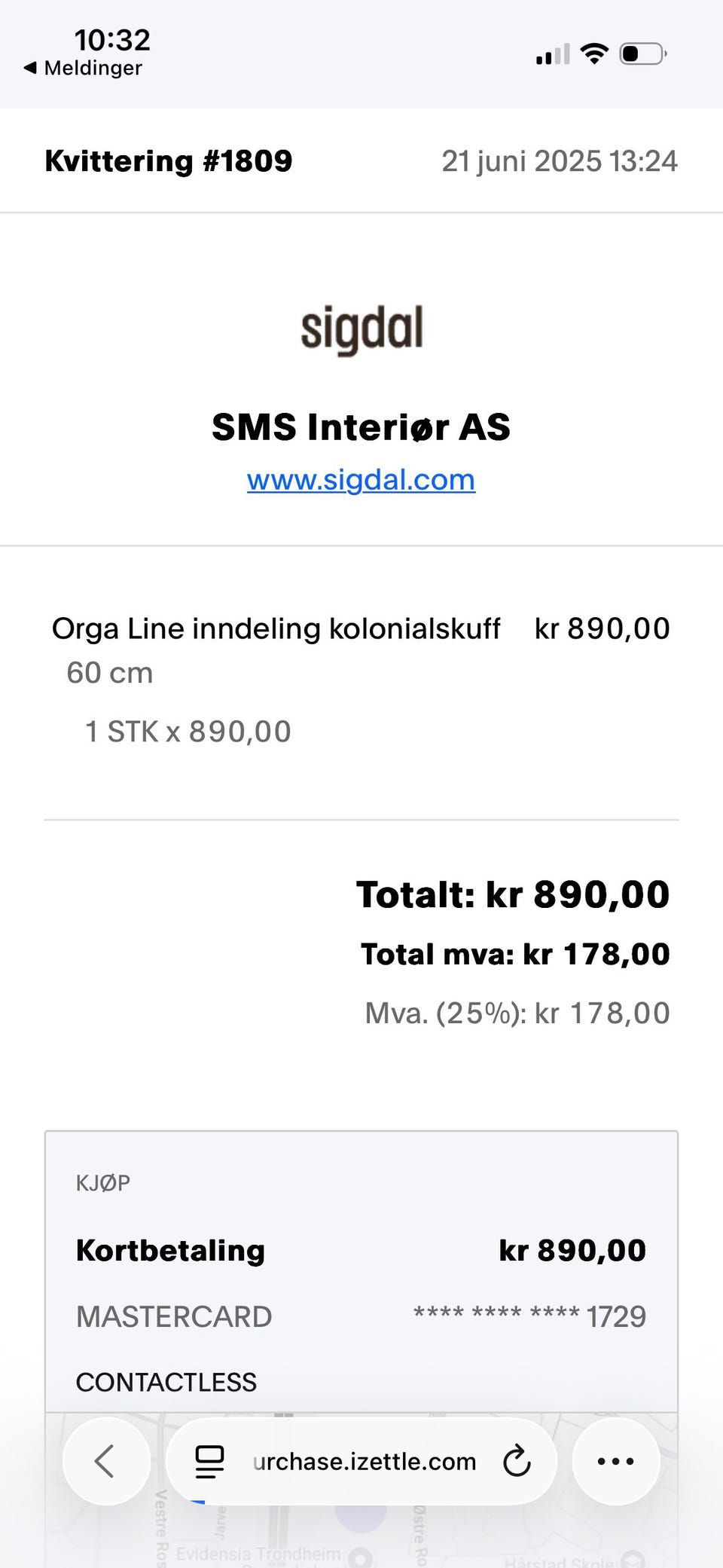The width and height of the screenshot is (723, 1568).
Task: Reload the page using the refresh icon
Action: [x=517, y=1462]
